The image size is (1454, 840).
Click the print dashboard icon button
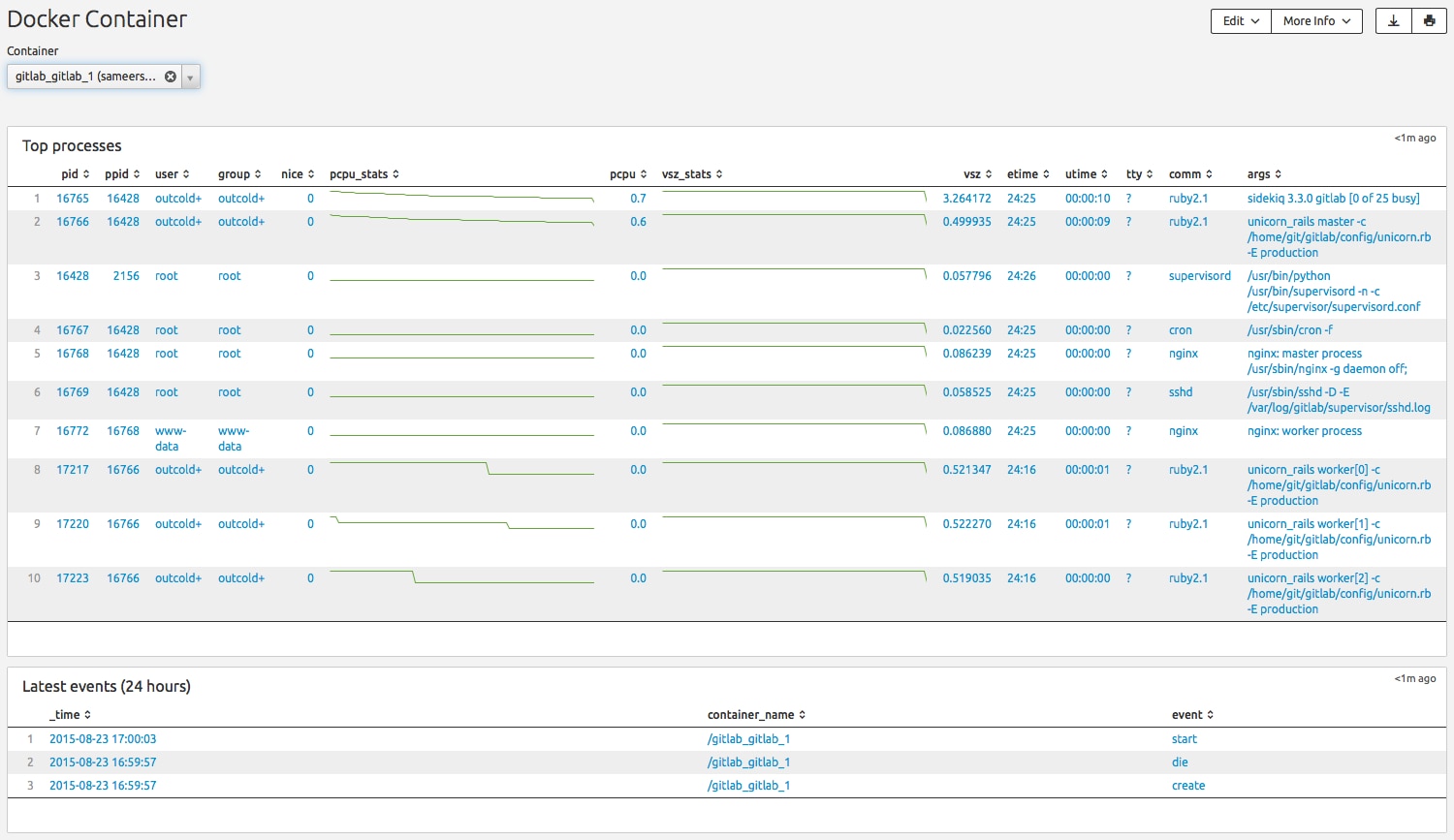pyautogui.click(x=1429, y=21)
